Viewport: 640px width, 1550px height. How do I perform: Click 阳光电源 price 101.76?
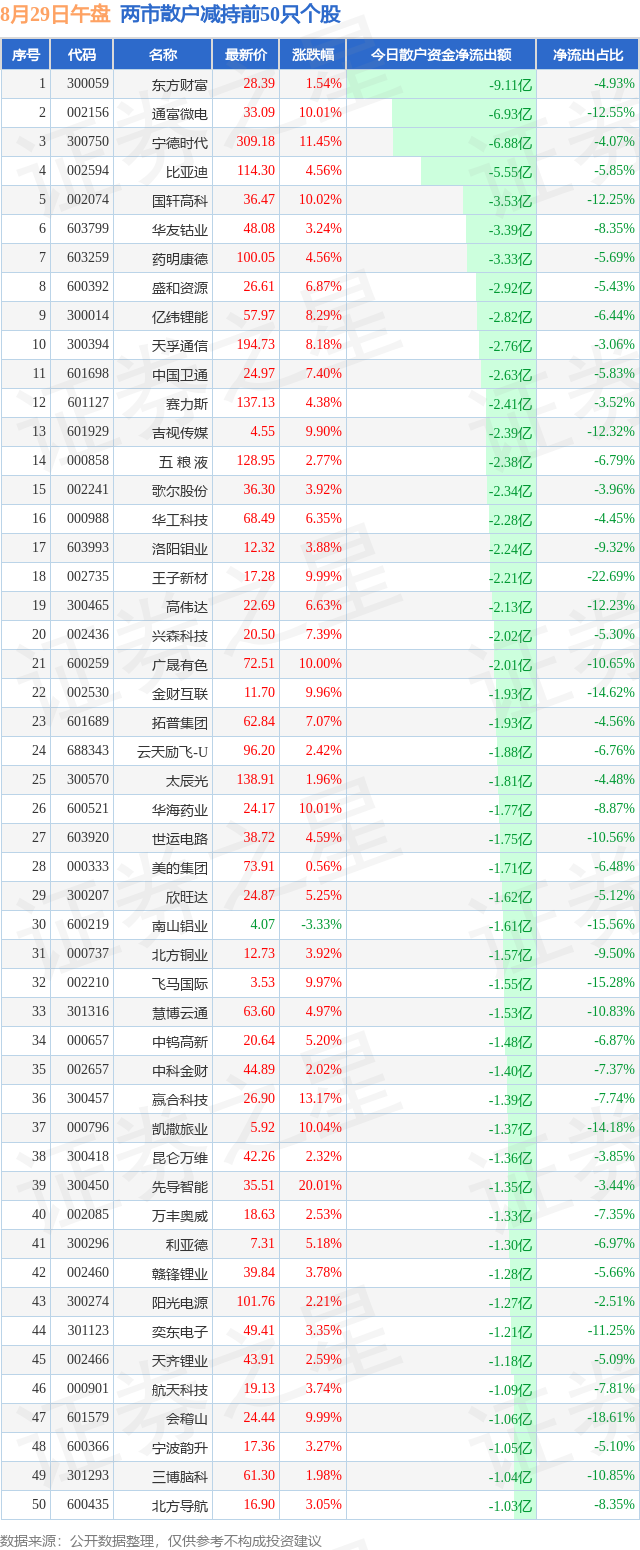tap(255, 1302)
